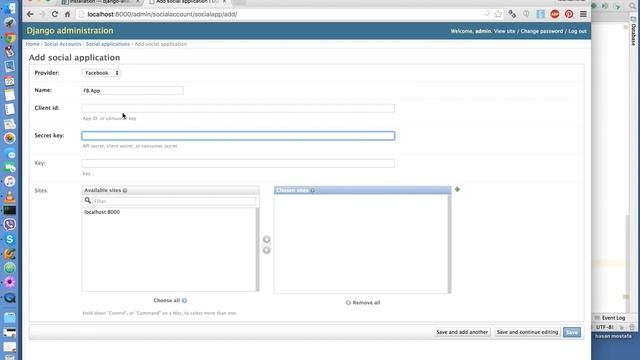
Task: Switch to the Add social application tab
Action: [x=186, y=2]
